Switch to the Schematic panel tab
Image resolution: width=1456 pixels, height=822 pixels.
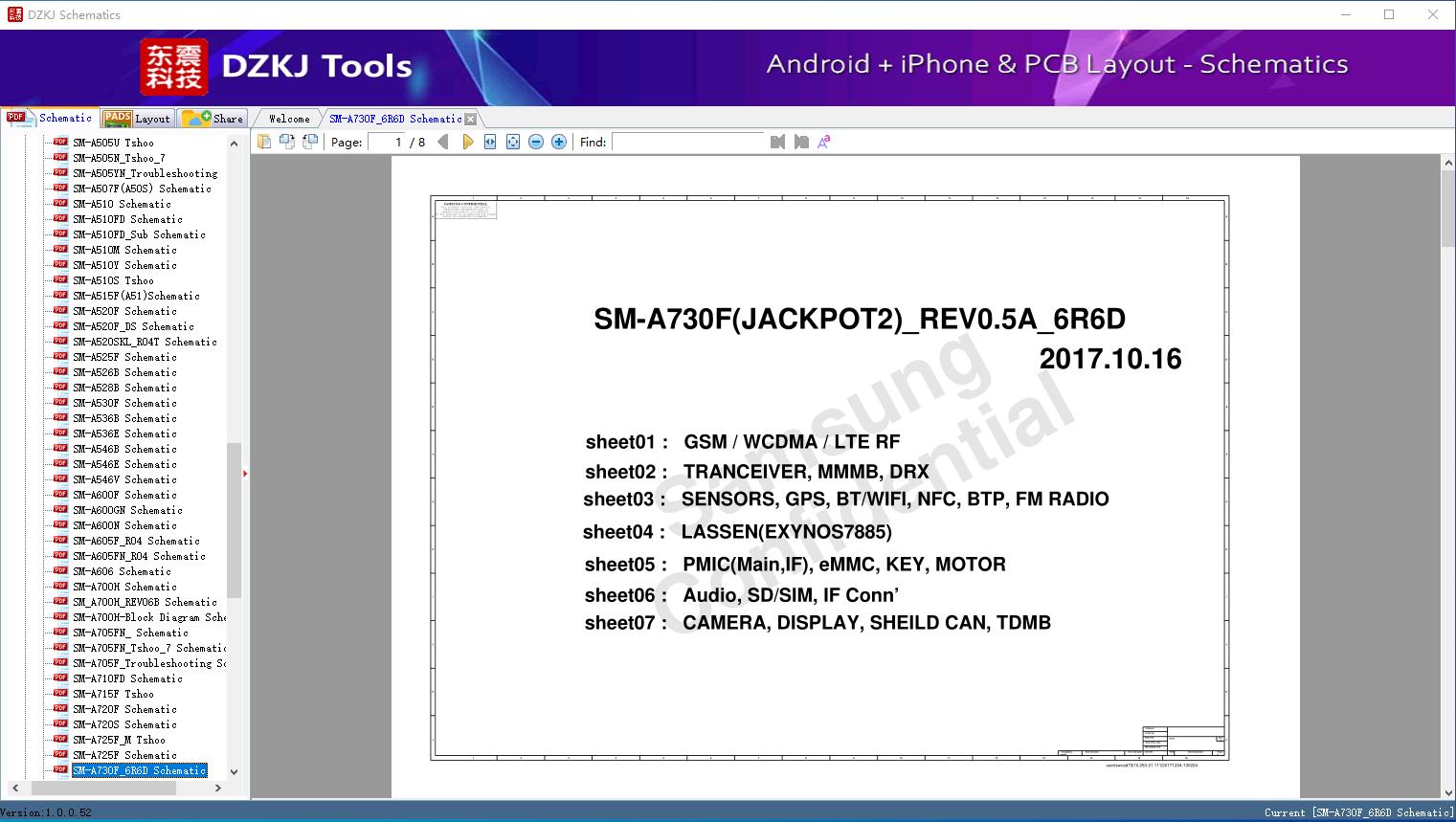coord(50,118)
